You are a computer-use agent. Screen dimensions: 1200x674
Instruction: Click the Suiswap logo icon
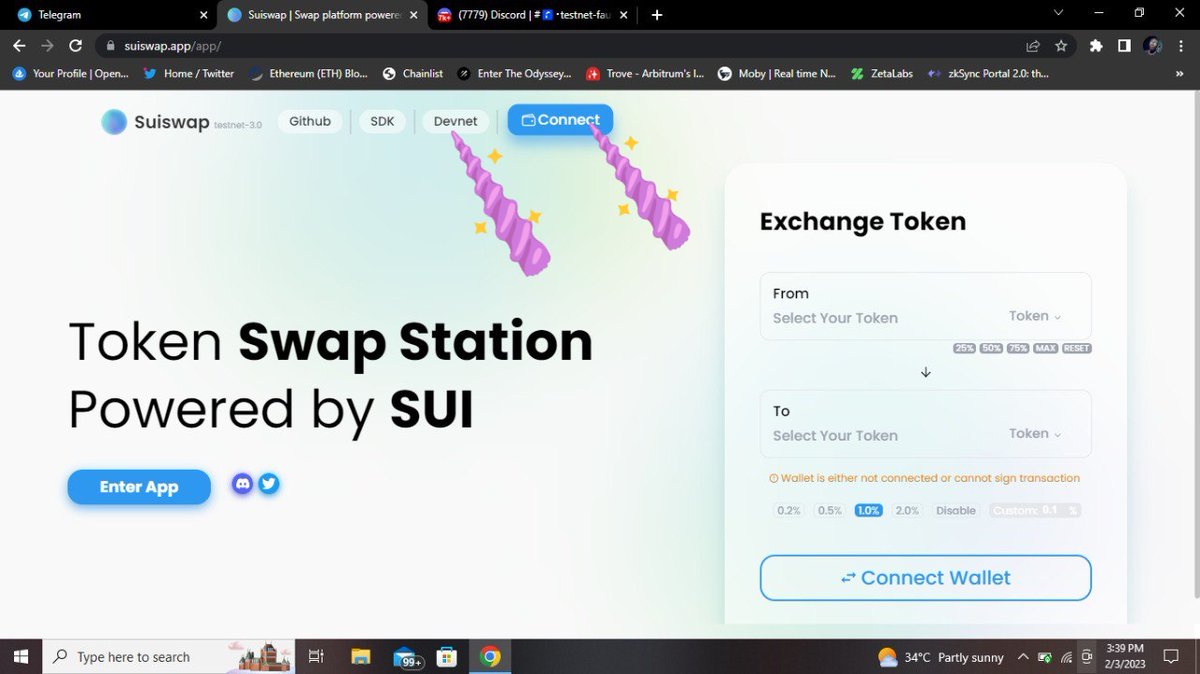coord(114,122)
